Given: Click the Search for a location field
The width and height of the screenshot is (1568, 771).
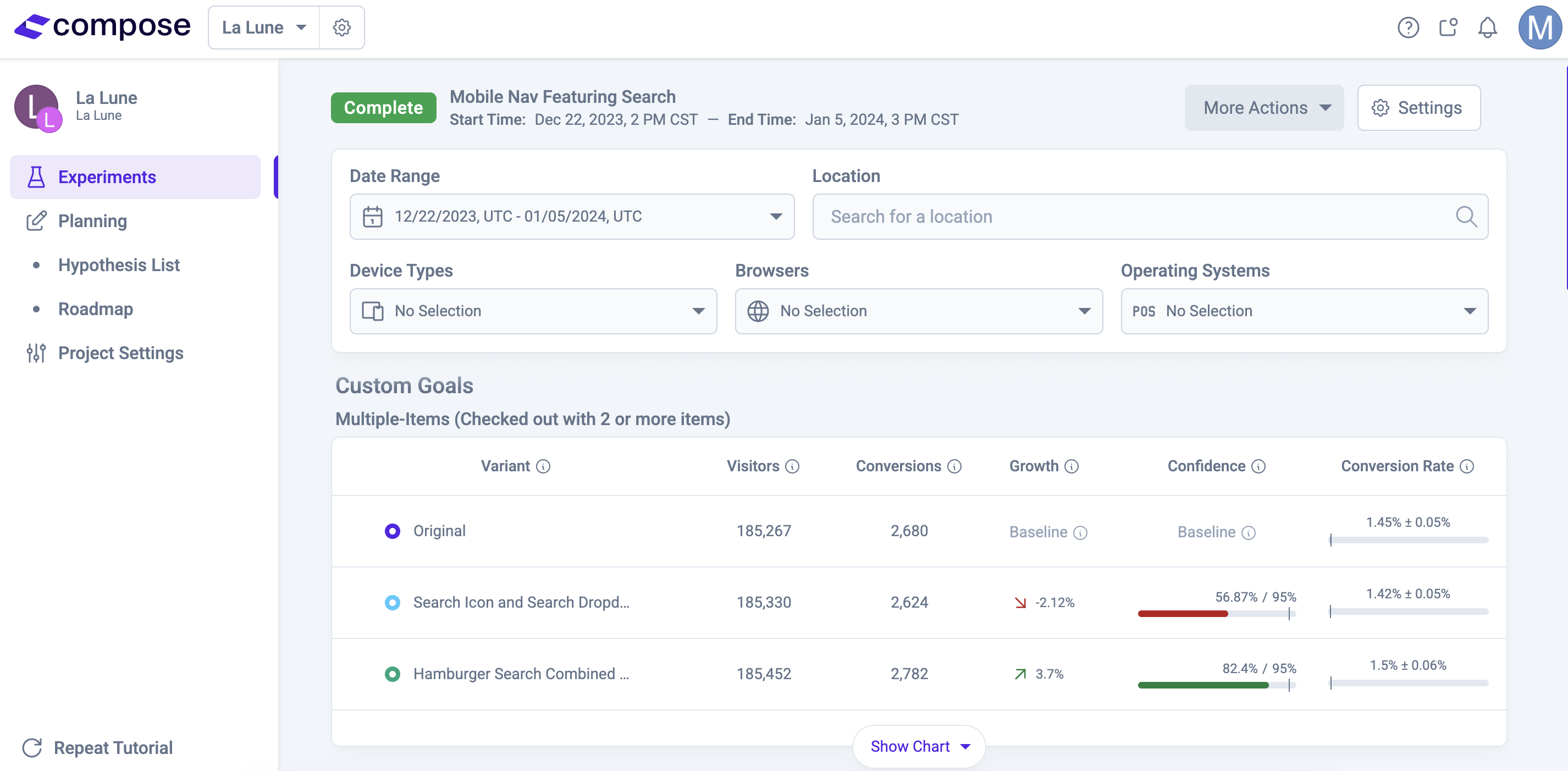Looking at the screenshot, I should click(1132, 216).
